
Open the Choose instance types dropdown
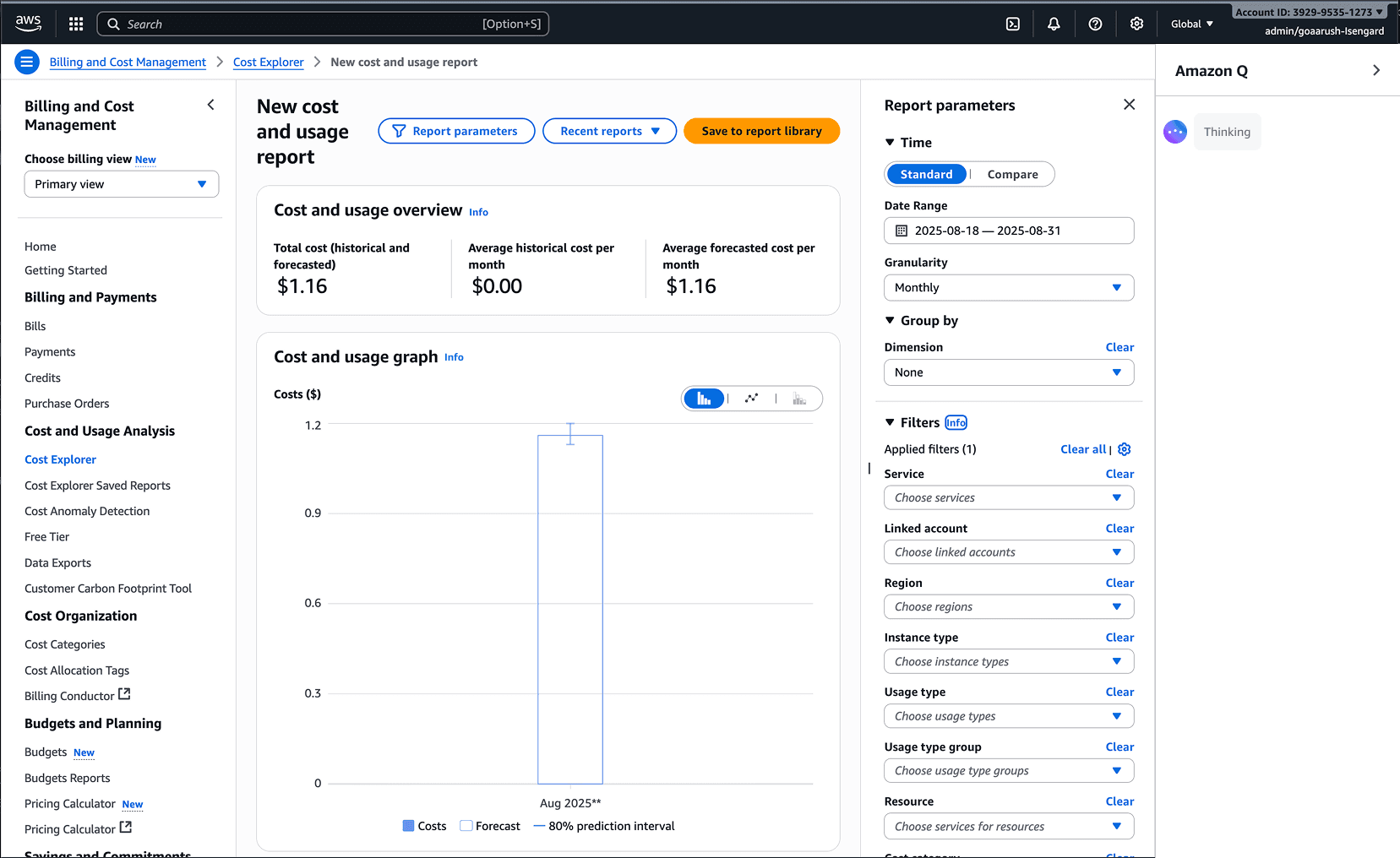pos(1009,661)
